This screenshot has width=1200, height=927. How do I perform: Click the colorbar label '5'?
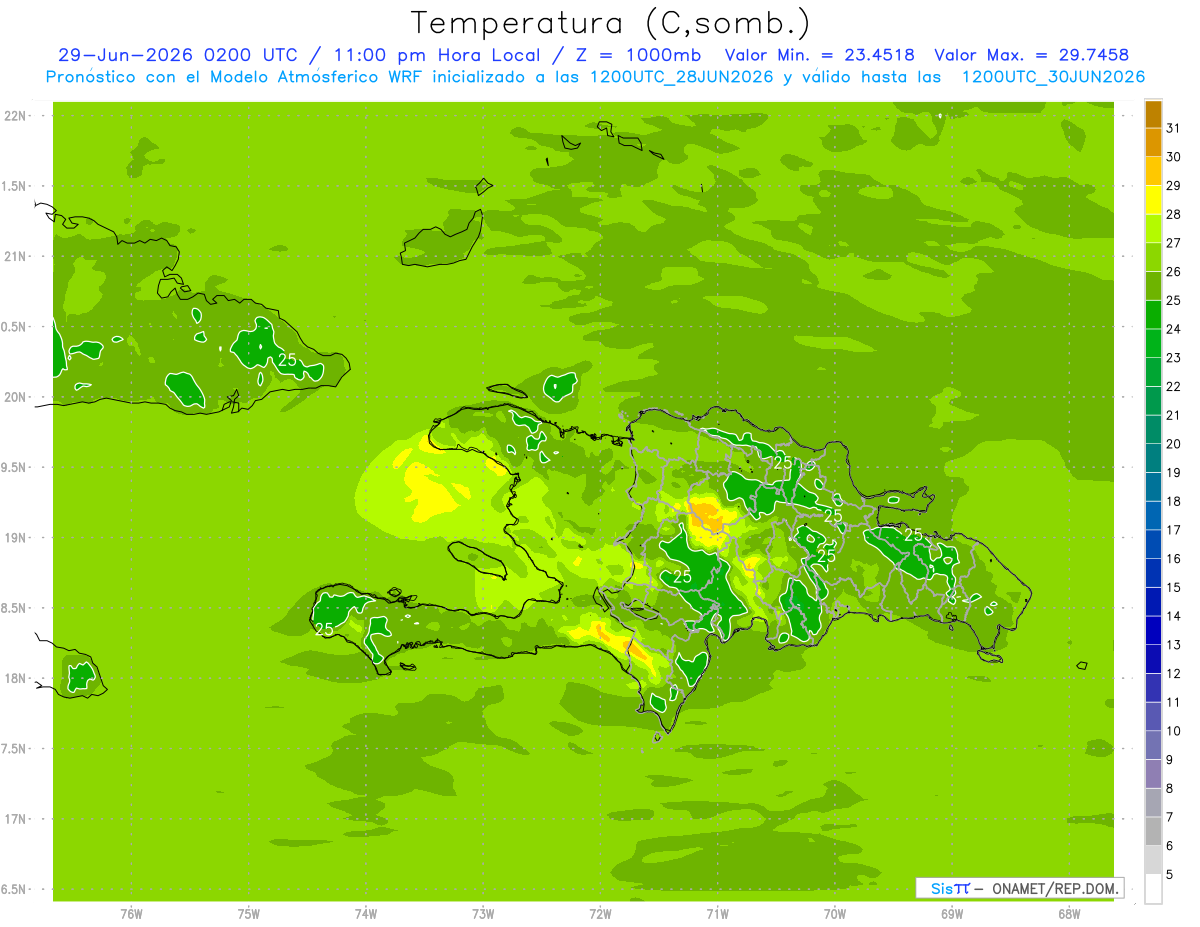pos(1170,875)
